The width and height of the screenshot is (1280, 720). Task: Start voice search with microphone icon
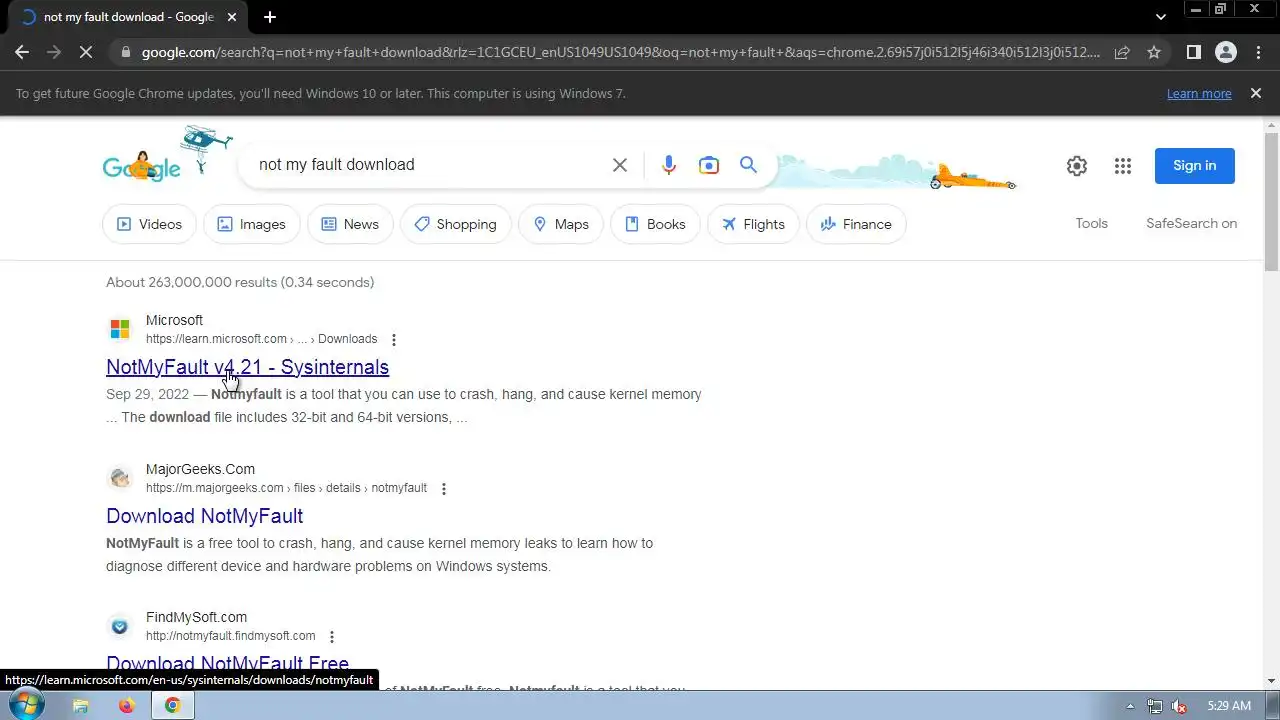pos(669,165)
